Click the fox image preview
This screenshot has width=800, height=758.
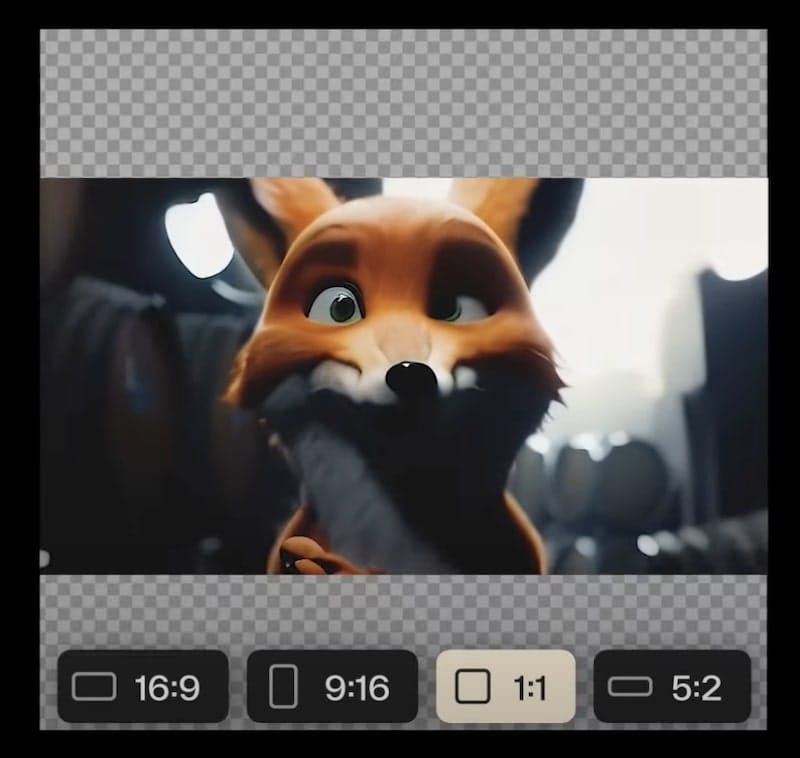pyautogui.click(x=404, y=376)
